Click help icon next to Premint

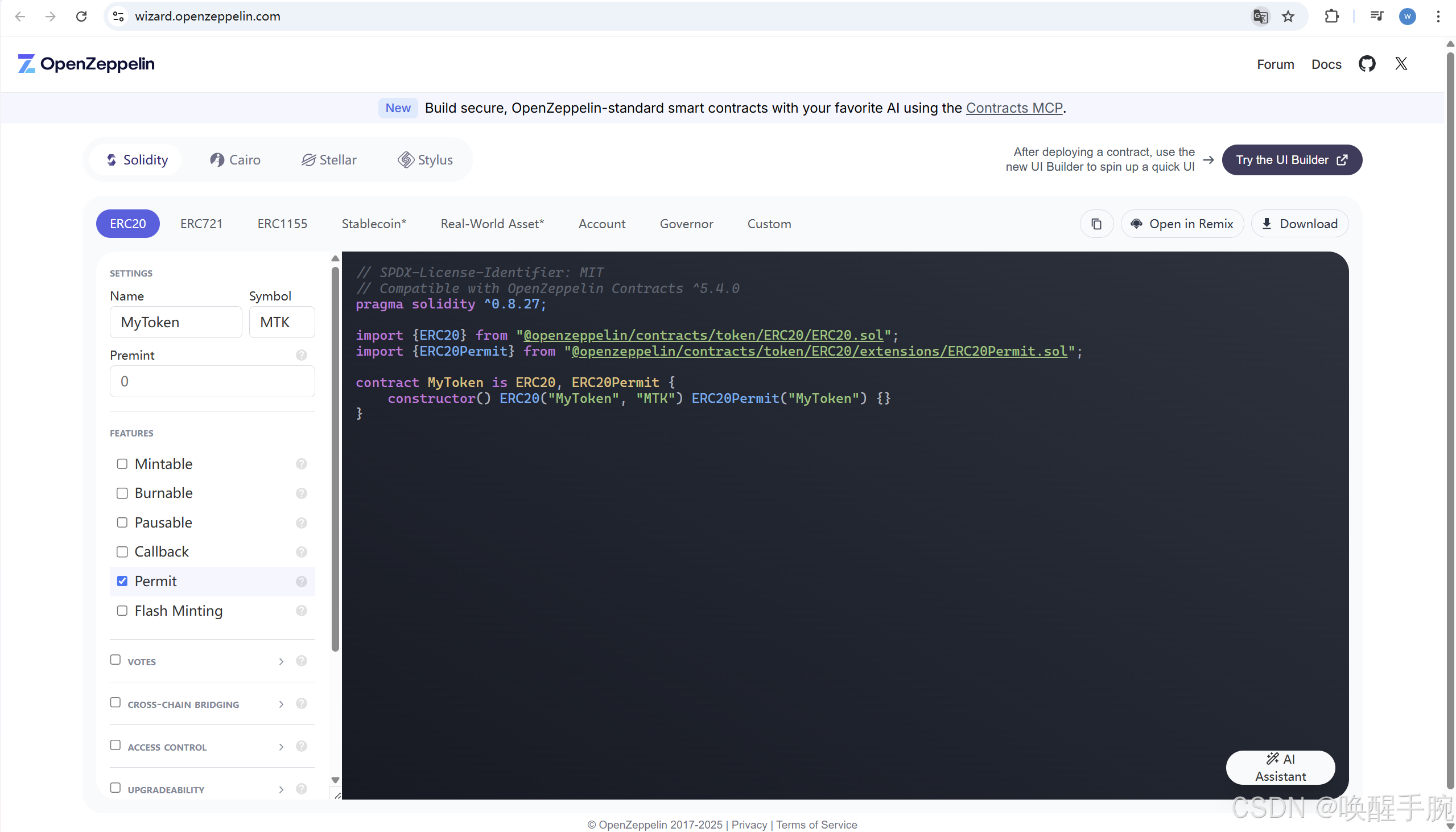click(x=302, y=356)
